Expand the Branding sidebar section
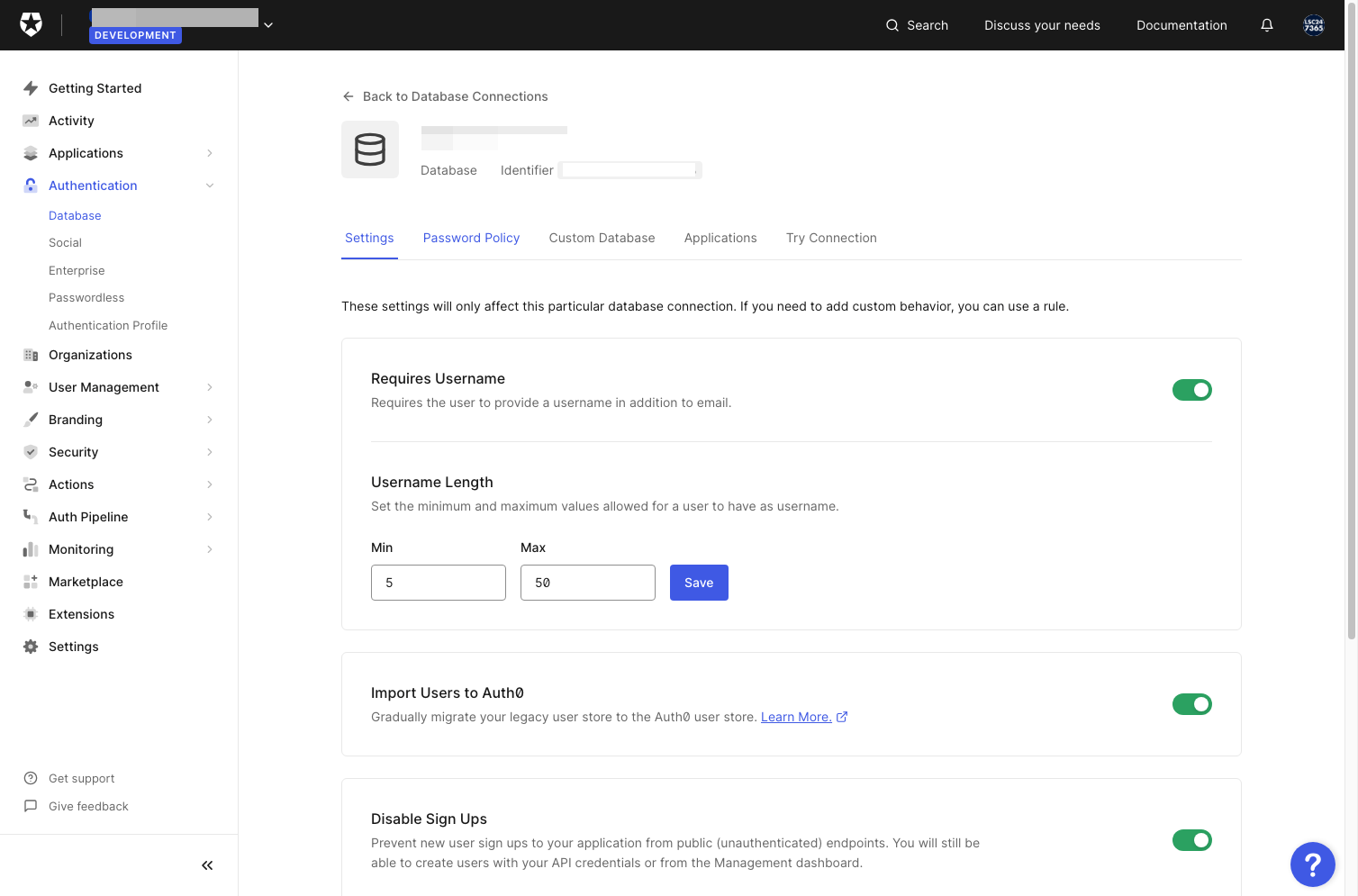 pos(210,420)
